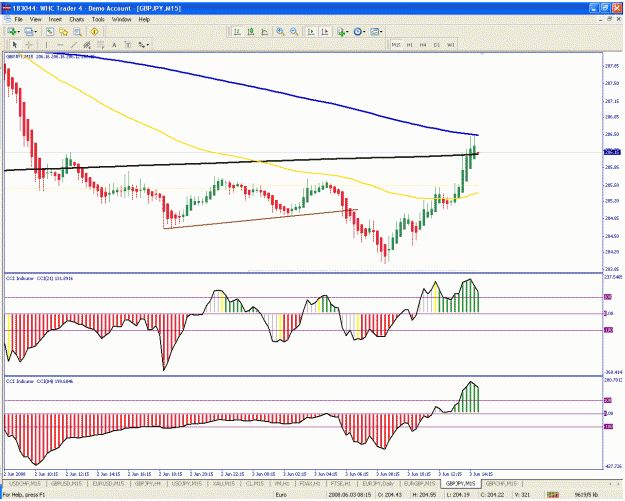Image resolution: width=625 pixels, height=501 pixels.
Task: Open the indicators list icon
Action: [x=341, y=32]
